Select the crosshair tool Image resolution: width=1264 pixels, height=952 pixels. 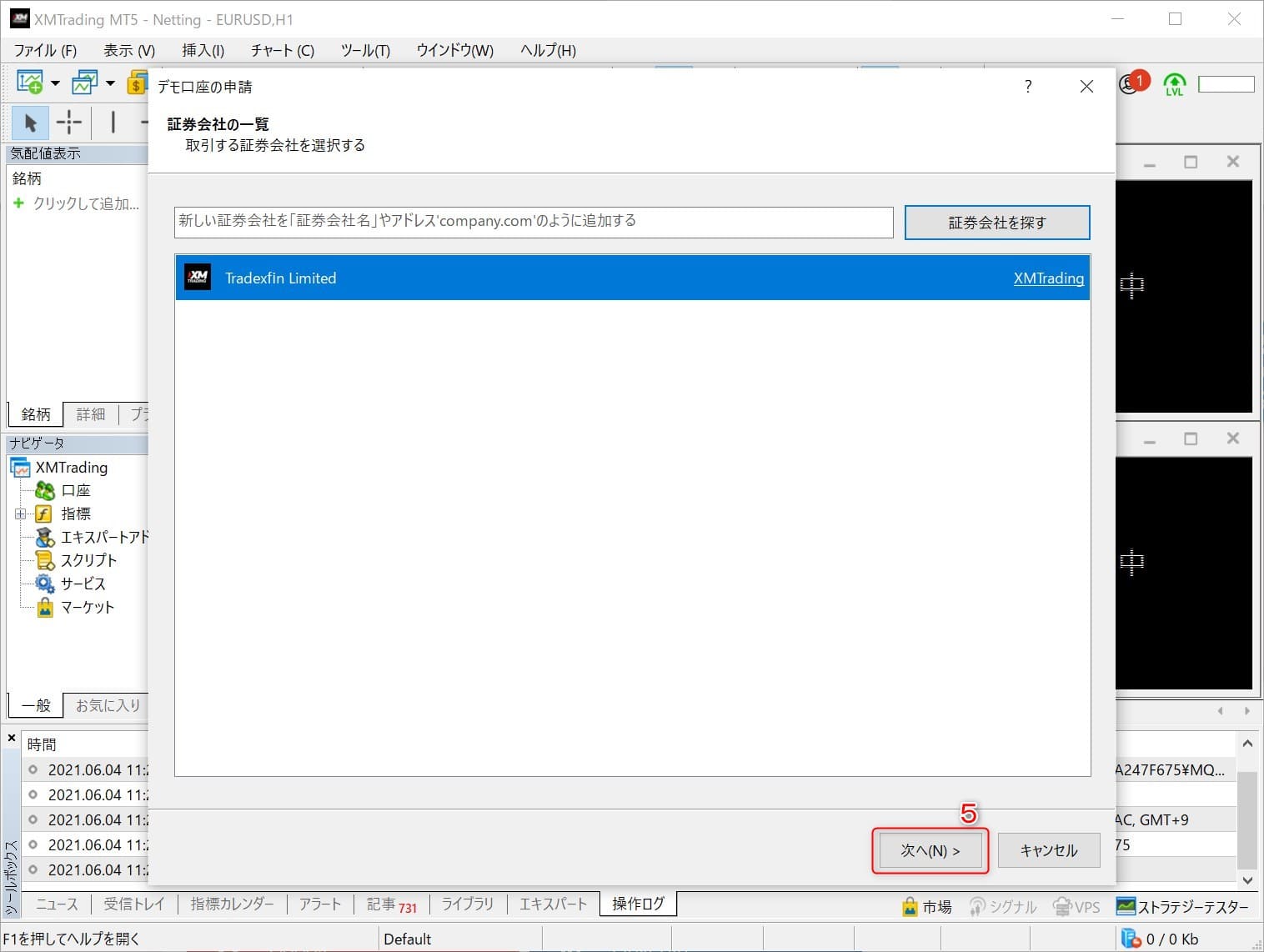click(68, 123)
